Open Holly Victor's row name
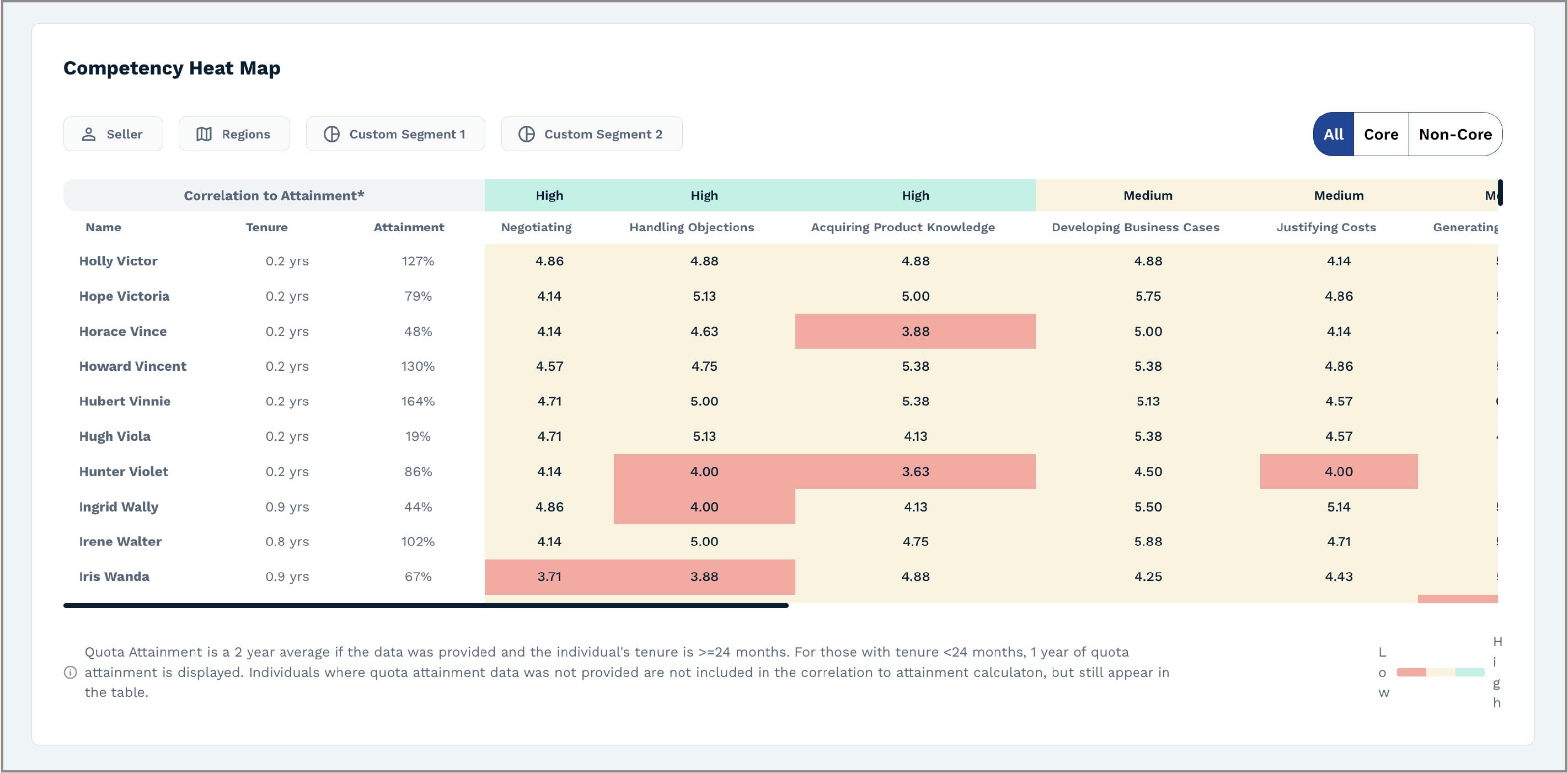The width and height of the screenshot is (1568, 773). click(118, 261)
